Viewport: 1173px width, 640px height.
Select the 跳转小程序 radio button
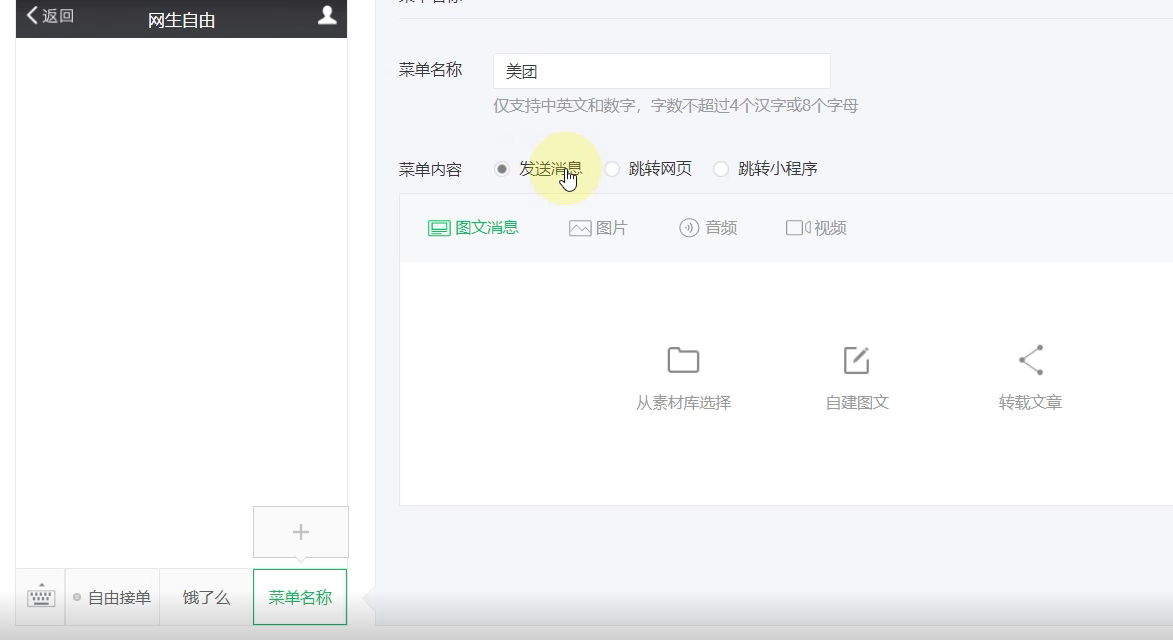(720, 169)
